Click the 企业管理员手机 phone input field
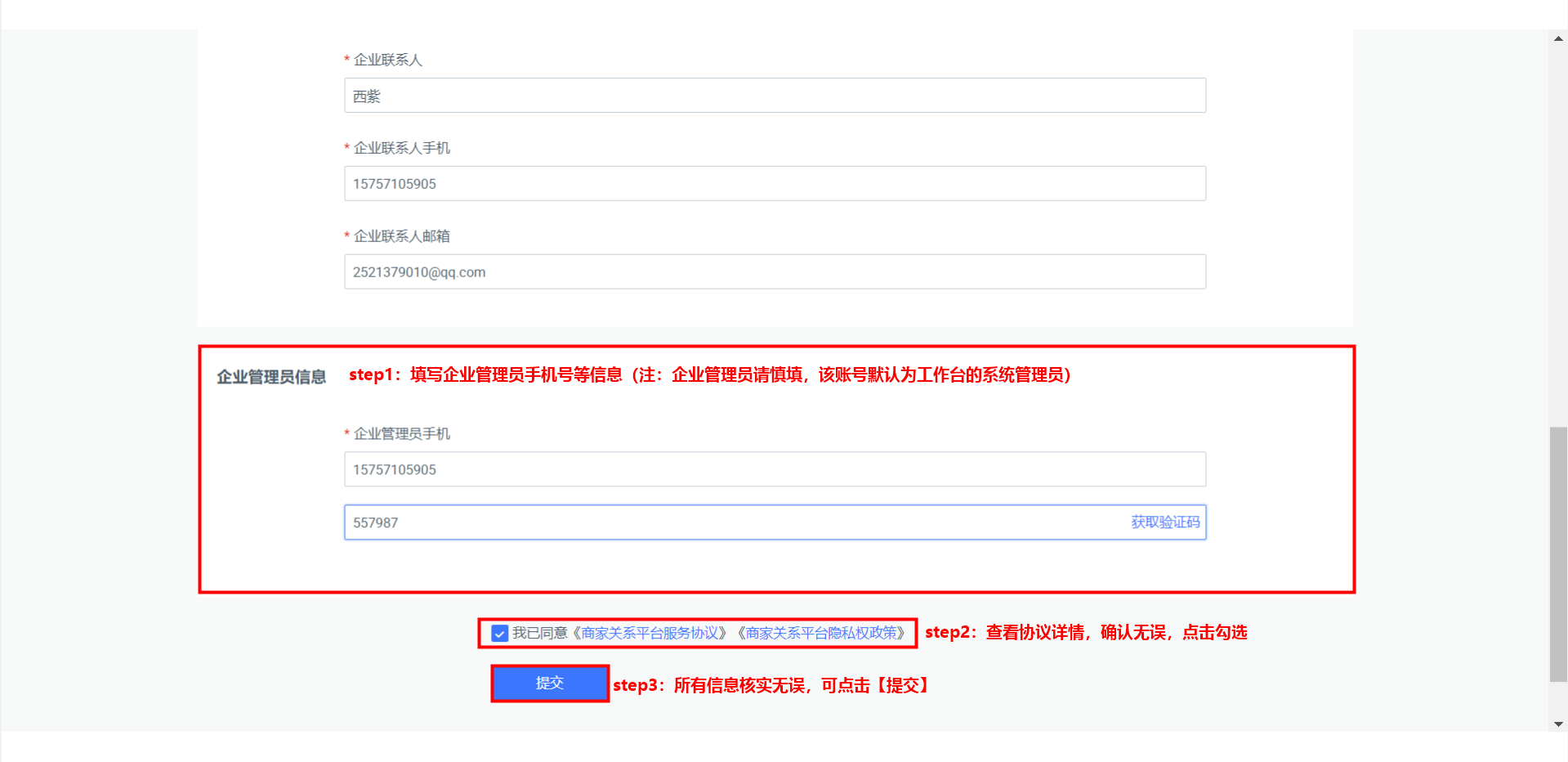Screen dimensions: 1568x762 point(775,469)
